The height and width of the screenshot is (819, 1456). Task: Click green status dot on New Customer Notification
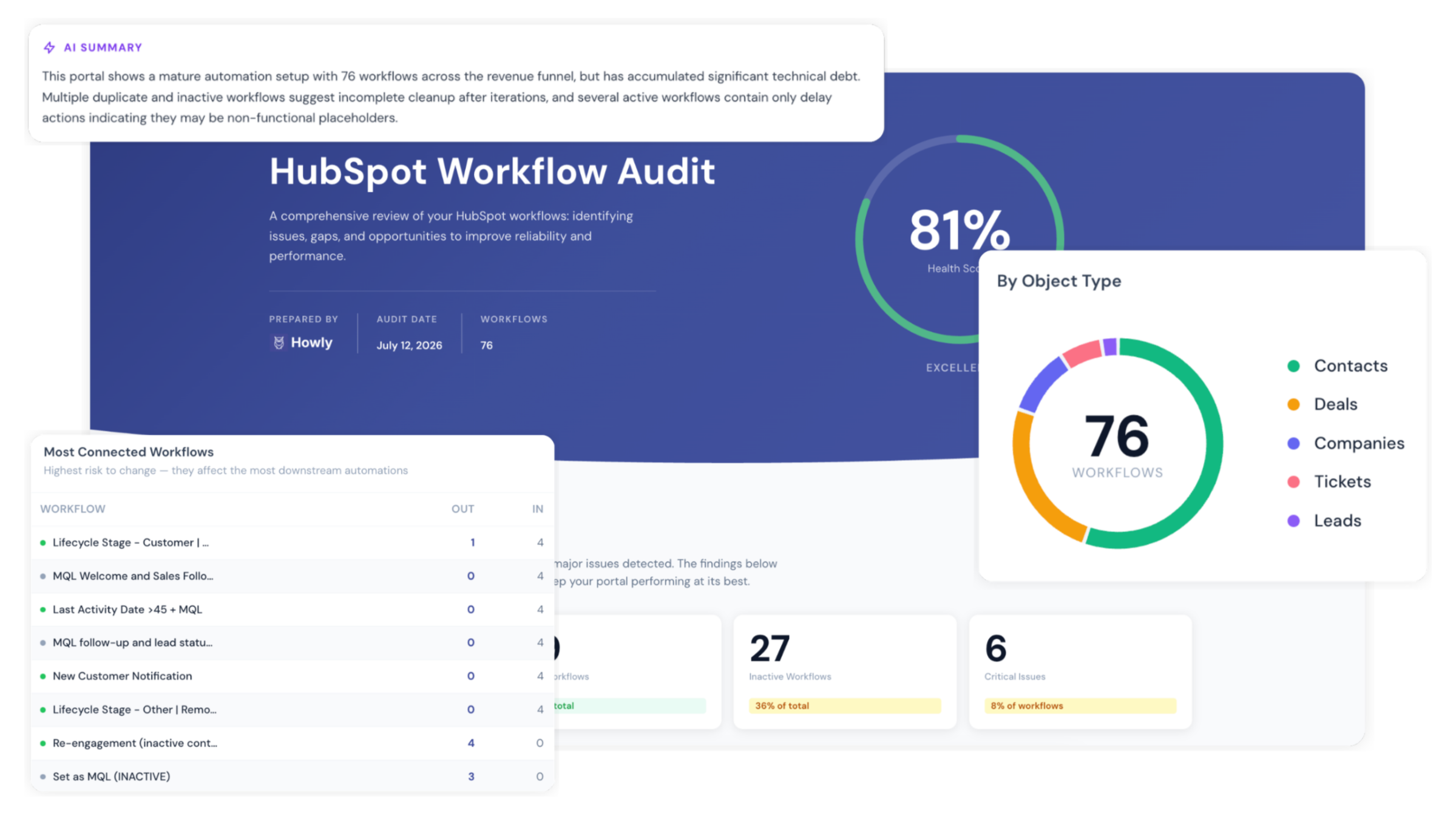[x=42, y=676]
